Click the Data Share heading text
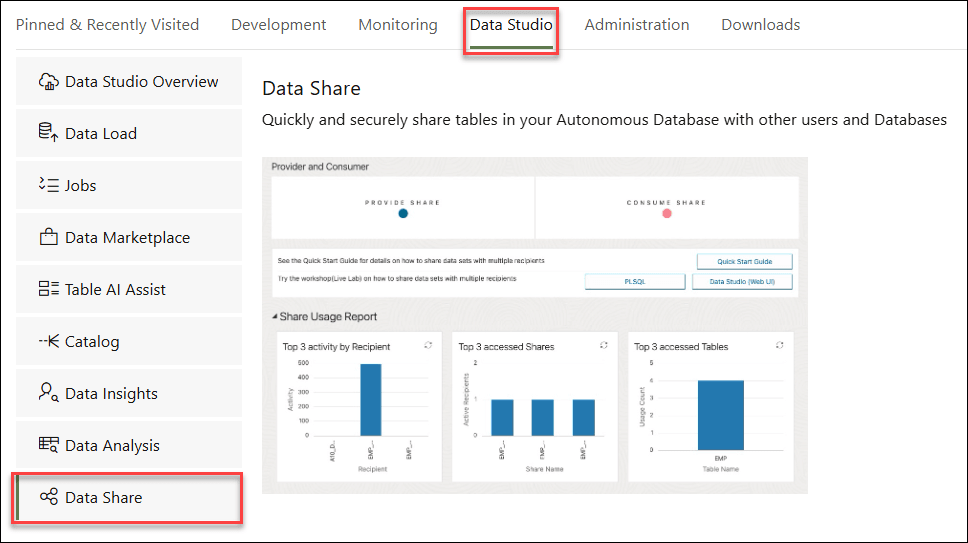The image size is (968, 543). click(x=311, y=88)
